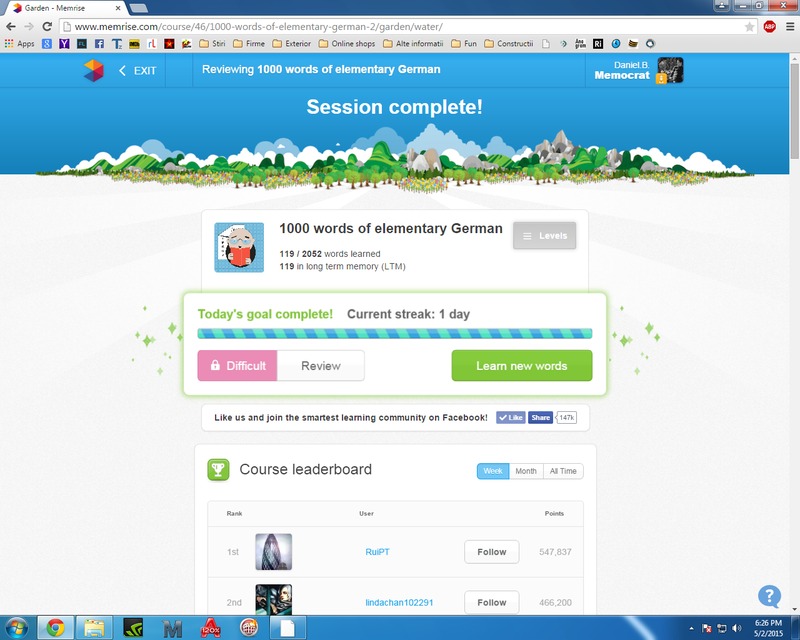Screen dimensions: 800x640
Task: Expand the Exterior bookmarks folder
Action: pyautogui.click(x=291, y=43)
